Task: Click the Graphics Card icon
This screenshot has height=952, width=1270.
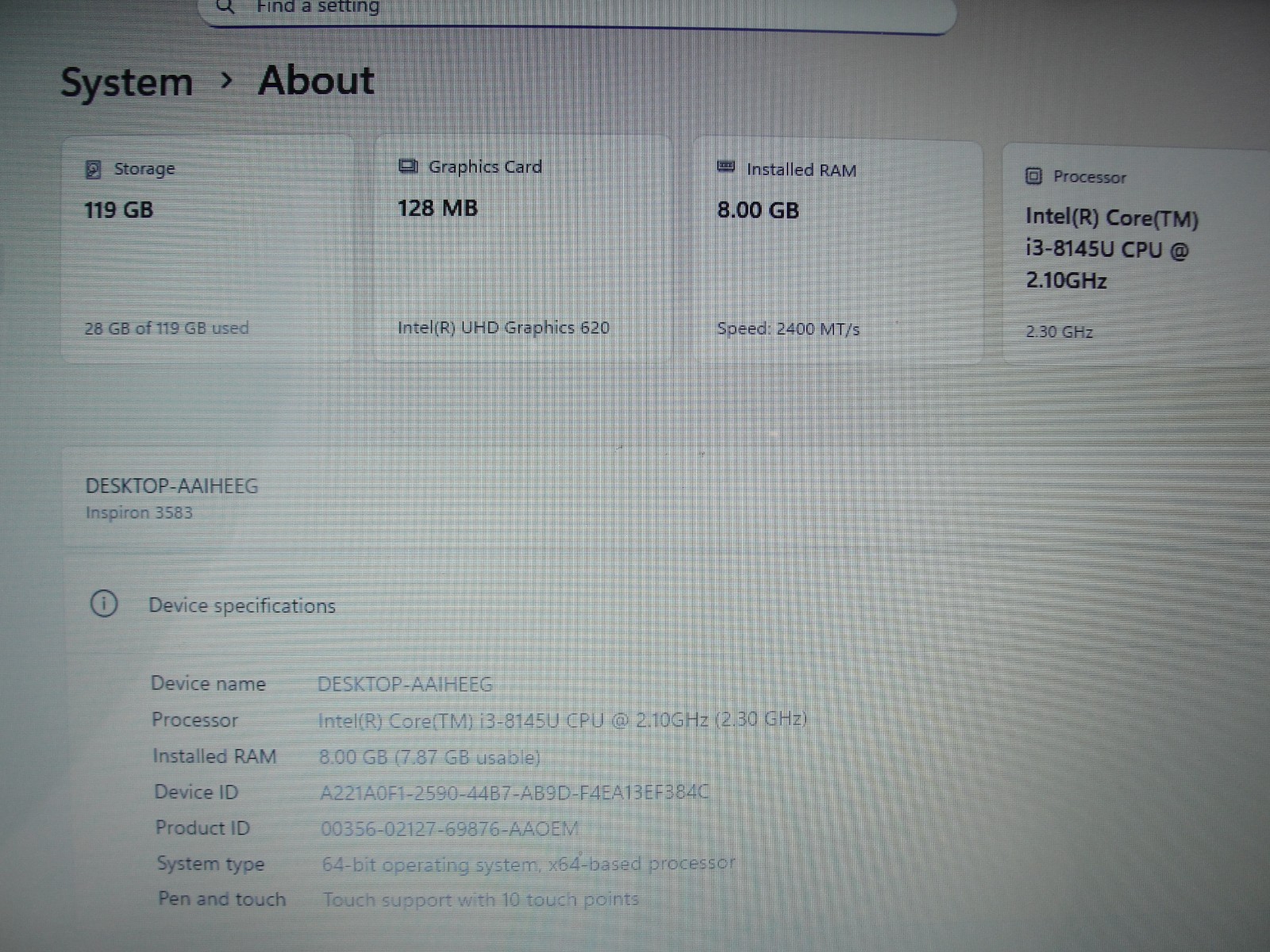Action: click(x=408, y=166)
